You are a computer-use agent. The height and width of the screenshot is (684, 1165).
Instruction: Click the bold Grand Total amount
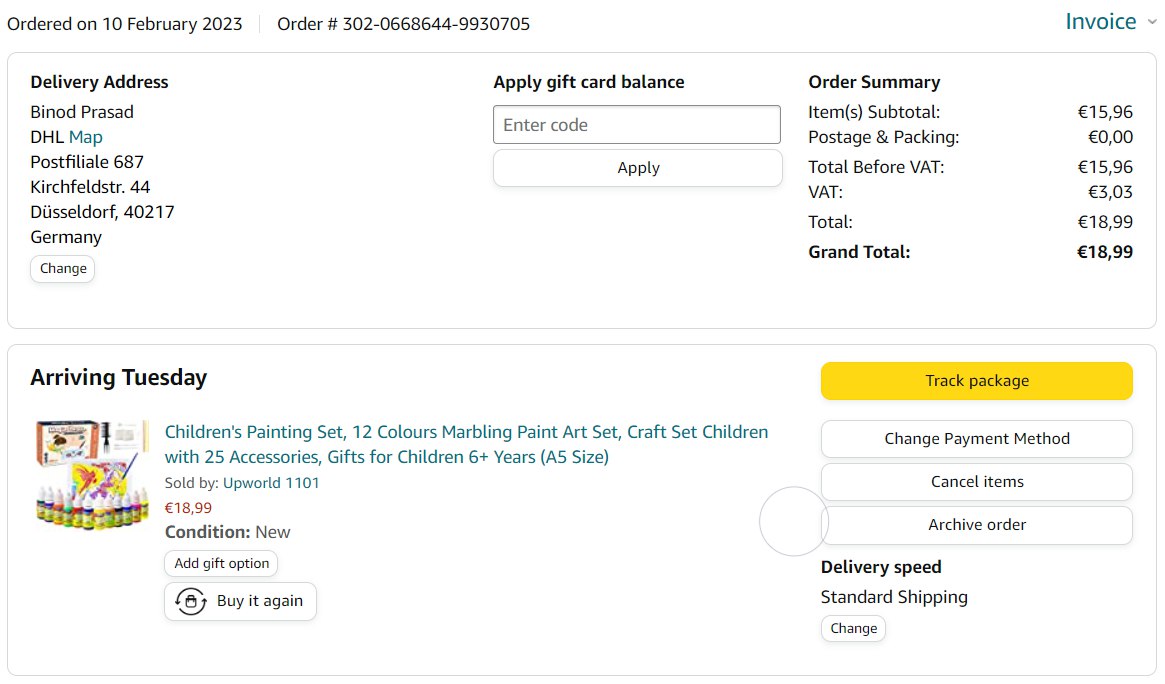(1104, 252)
